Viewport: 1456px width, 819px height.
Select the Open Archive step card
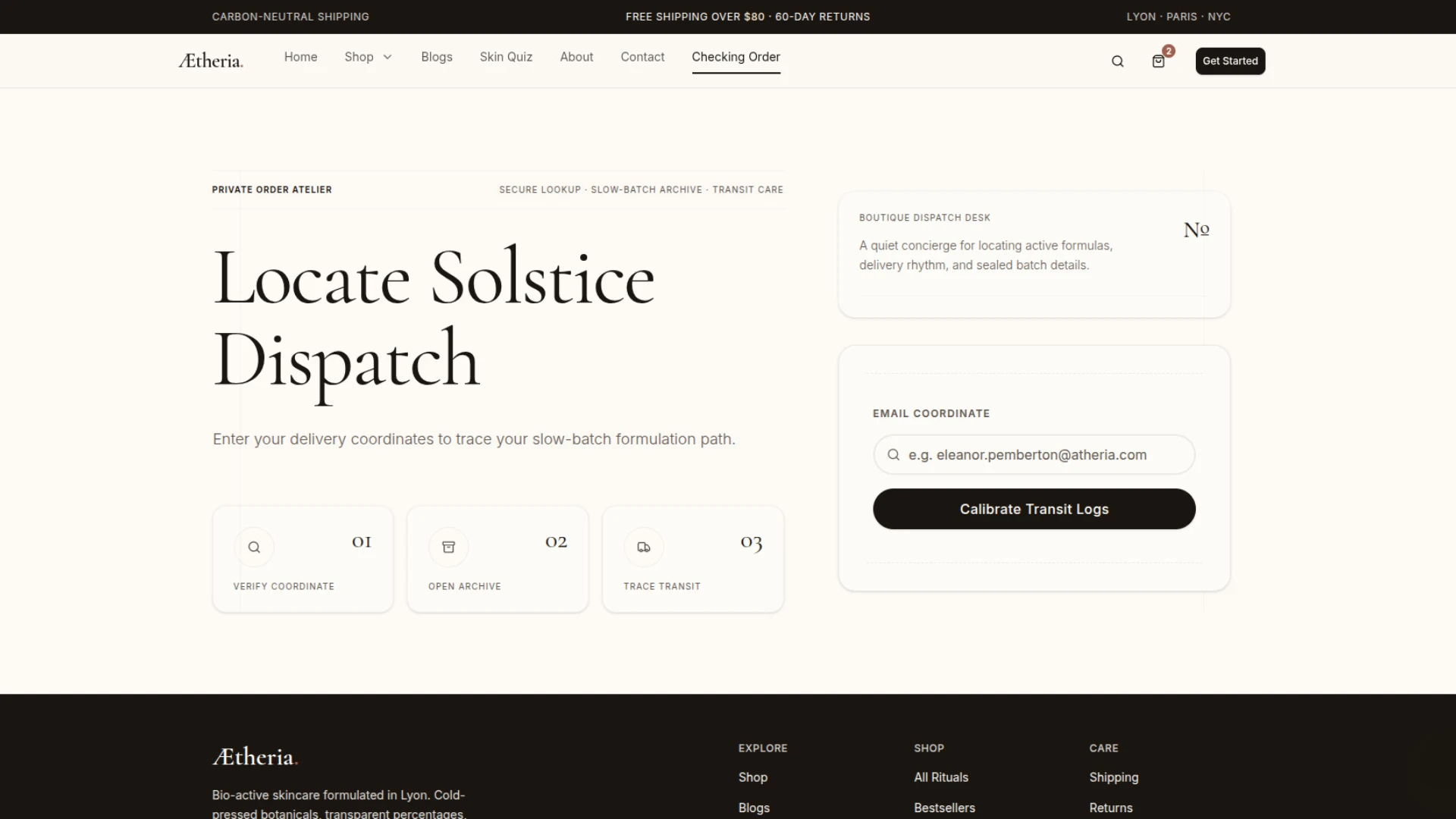497,559
